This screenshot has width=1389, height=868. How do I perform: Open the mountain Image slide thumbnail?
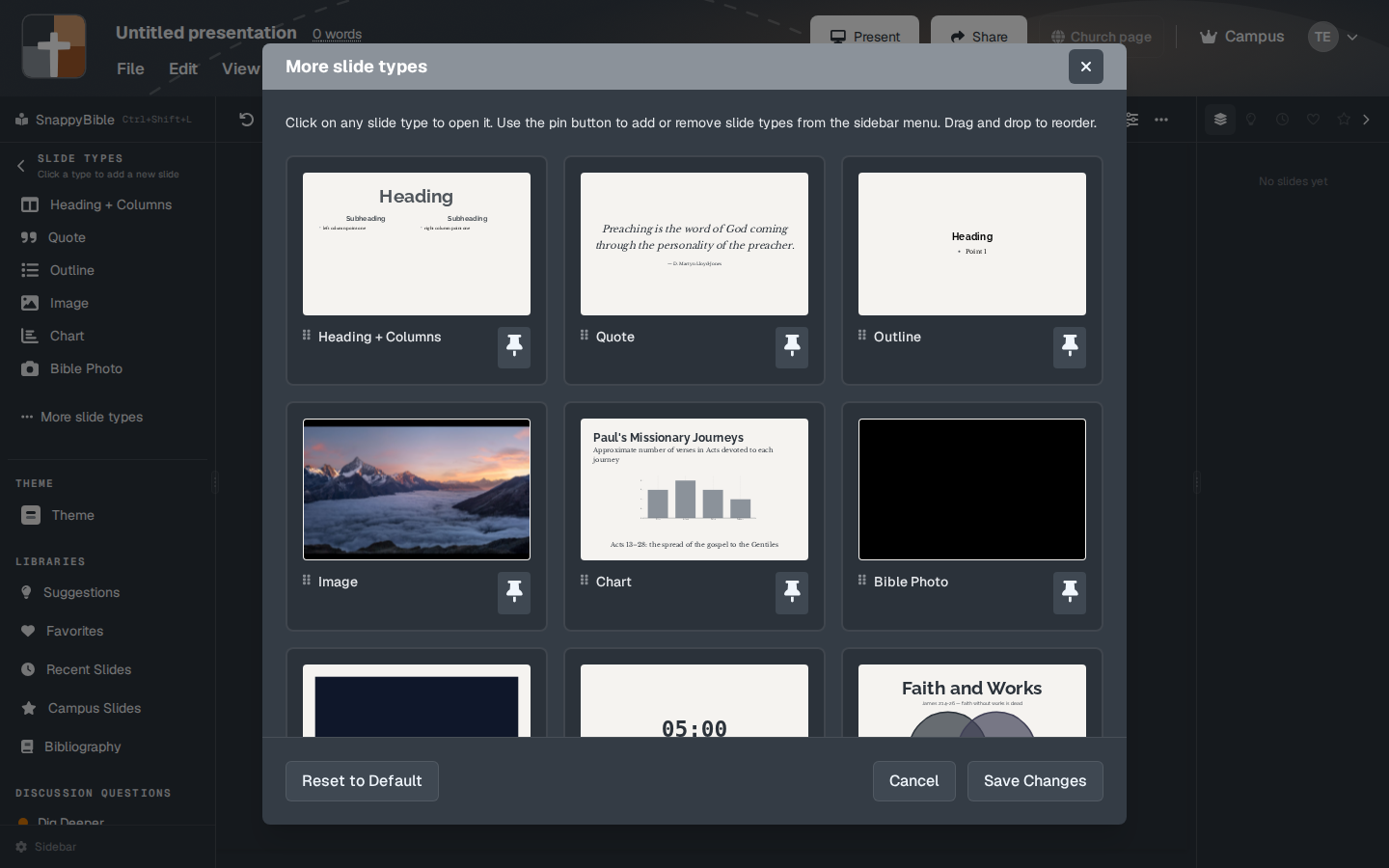[417, 489]
